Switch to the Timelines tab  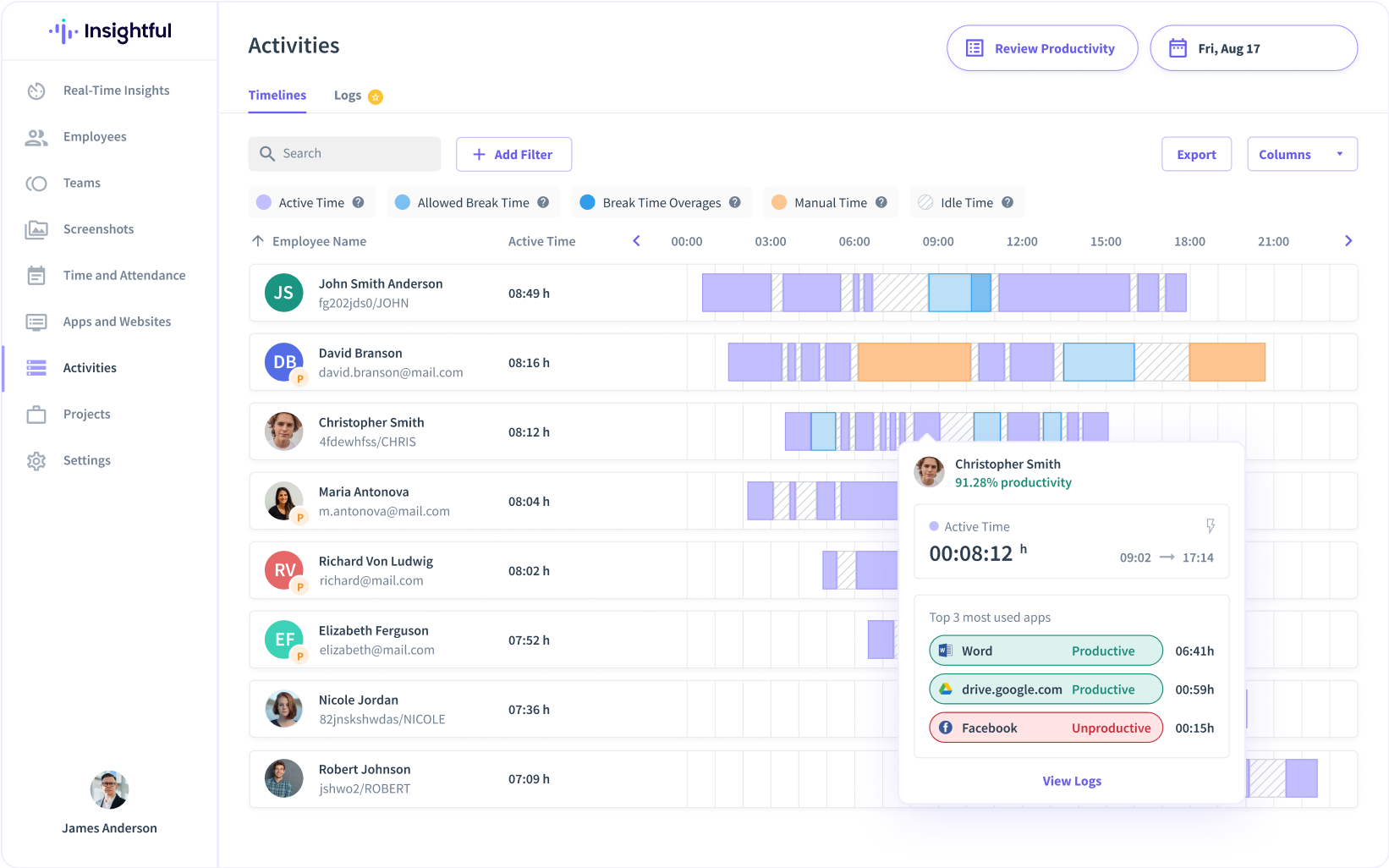(x=277, y=95)
